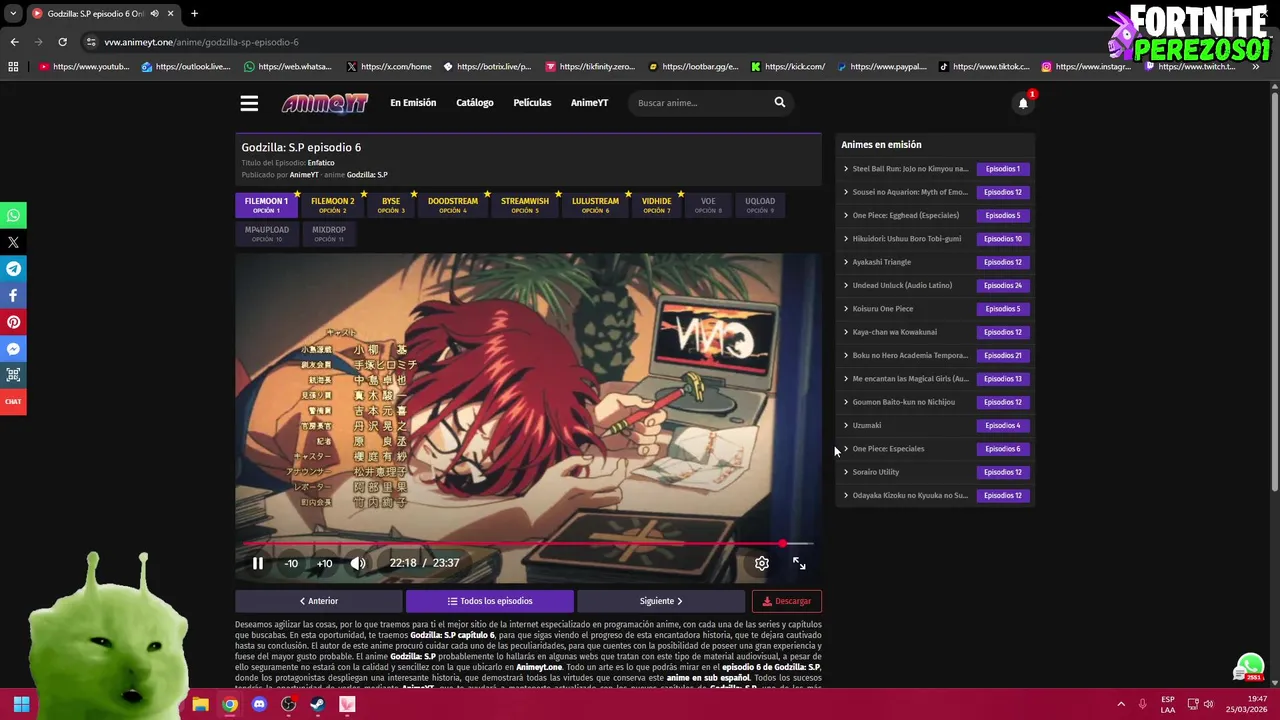Open the Todos los episodios list
This screenshot has width=1280, height=720.
[x=490, y=601]
